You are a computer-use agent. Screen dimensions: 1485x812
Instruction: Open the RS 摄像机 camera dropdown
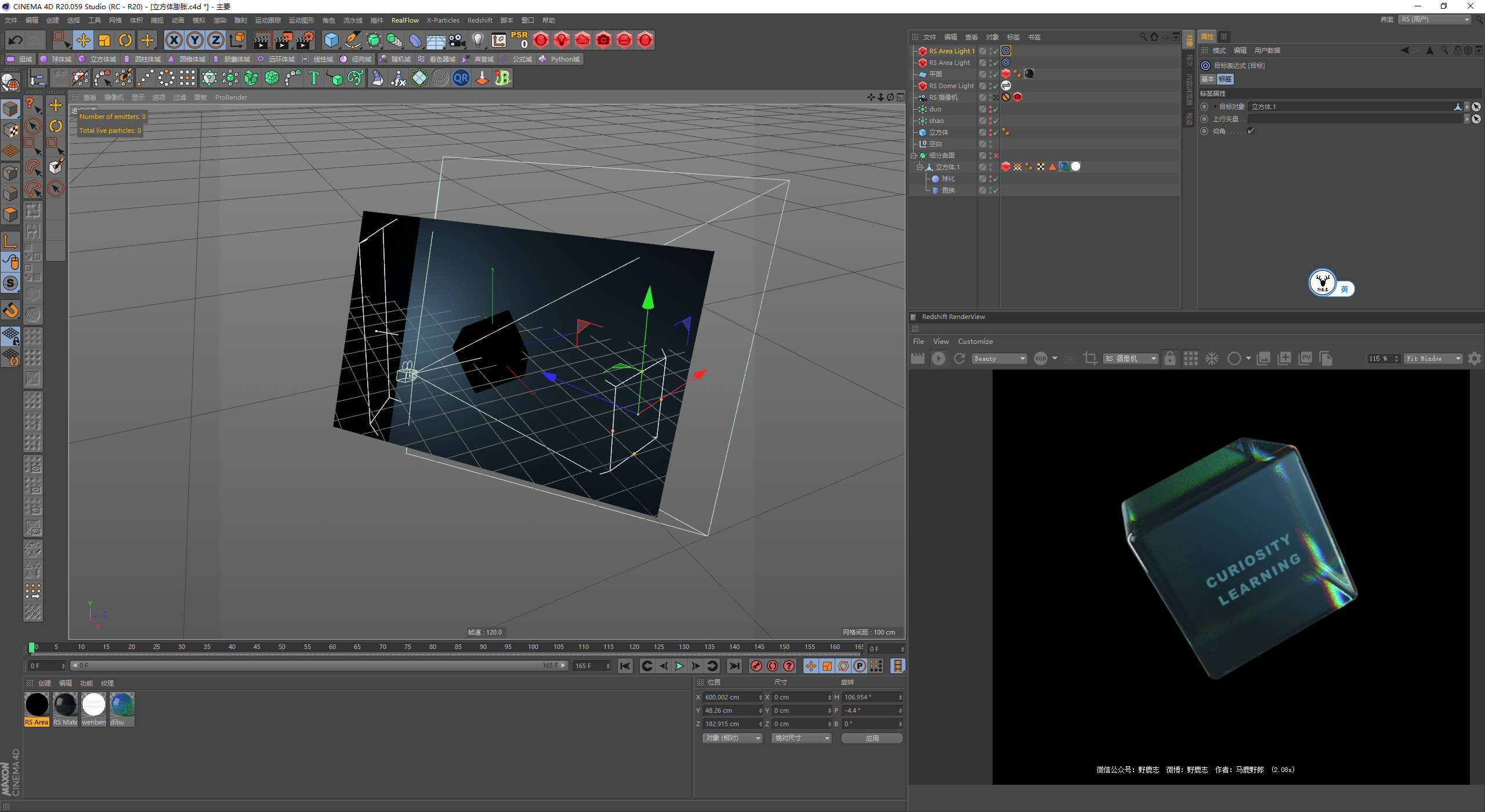click(1131, 359)
